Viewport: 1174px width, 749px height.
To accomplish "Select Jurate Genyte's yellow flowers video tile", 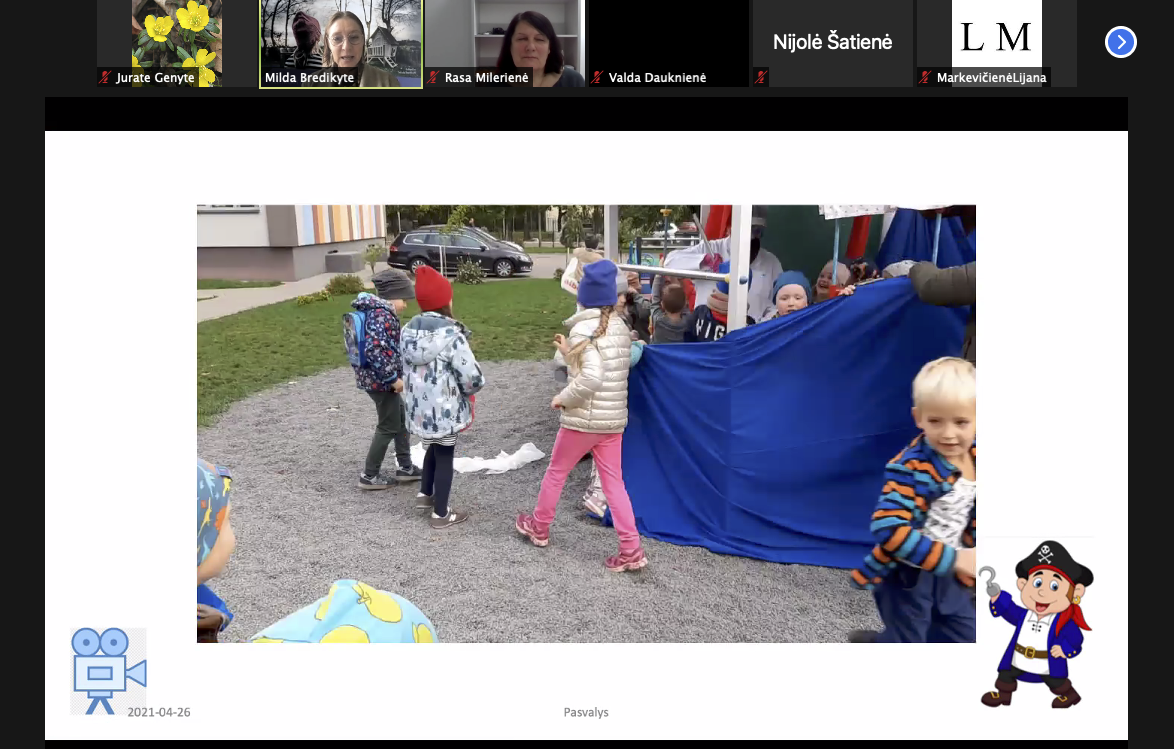I will (177, 43).
